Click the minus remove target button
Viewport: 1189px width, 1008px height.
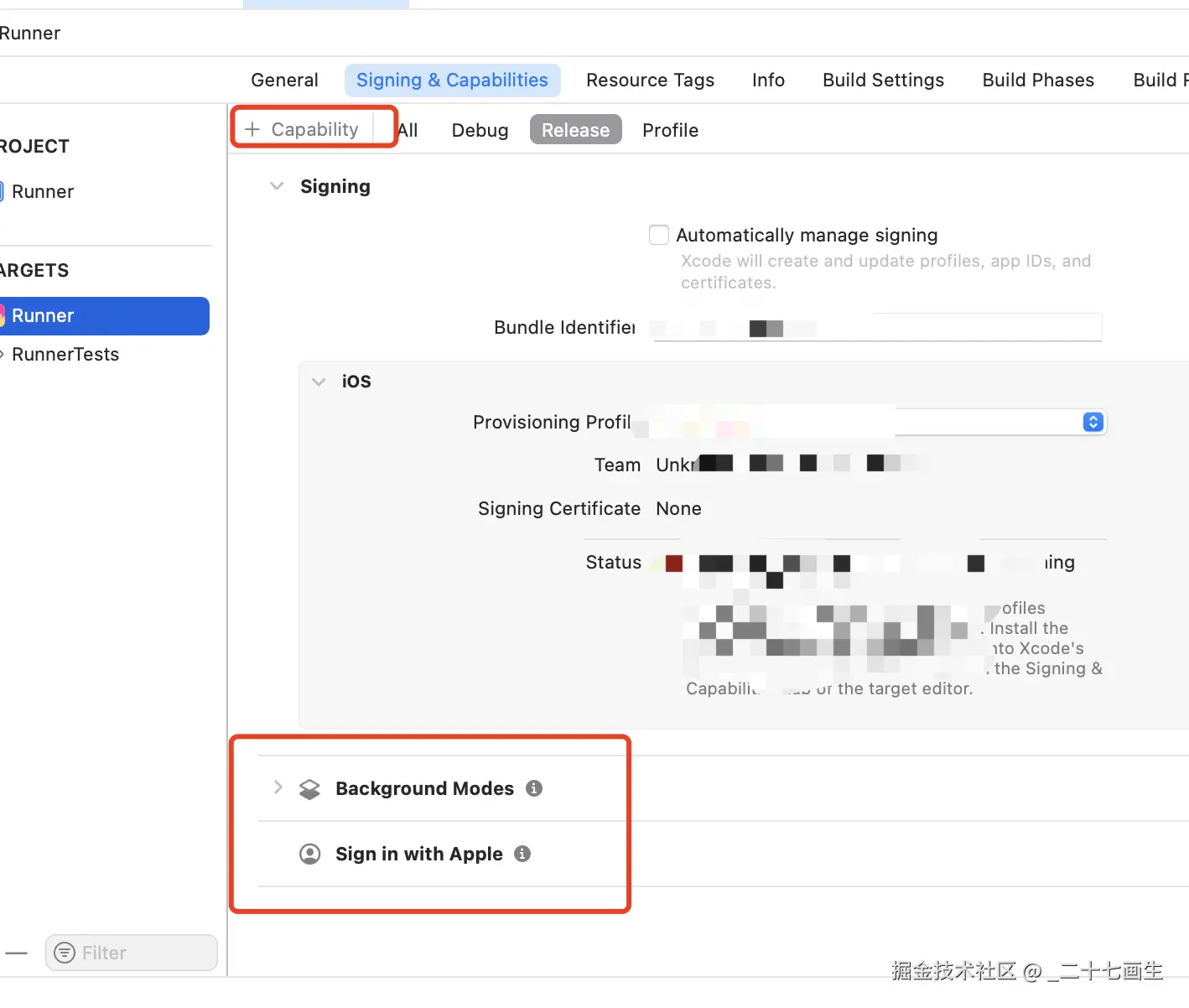point(16,953)
